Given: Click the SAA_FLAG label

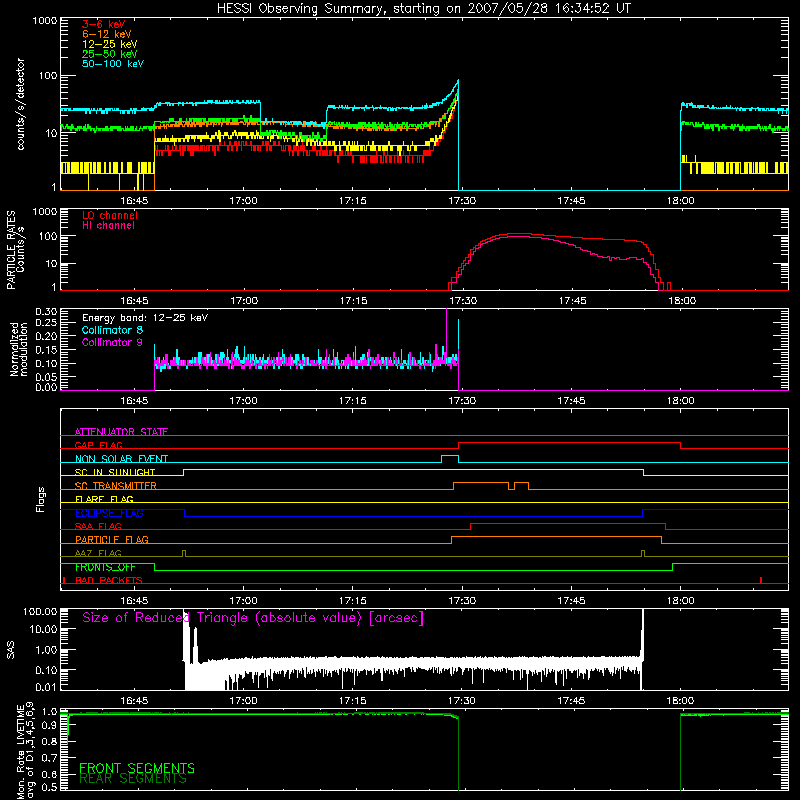Looking at the screenshot, I should click(98, 526).
